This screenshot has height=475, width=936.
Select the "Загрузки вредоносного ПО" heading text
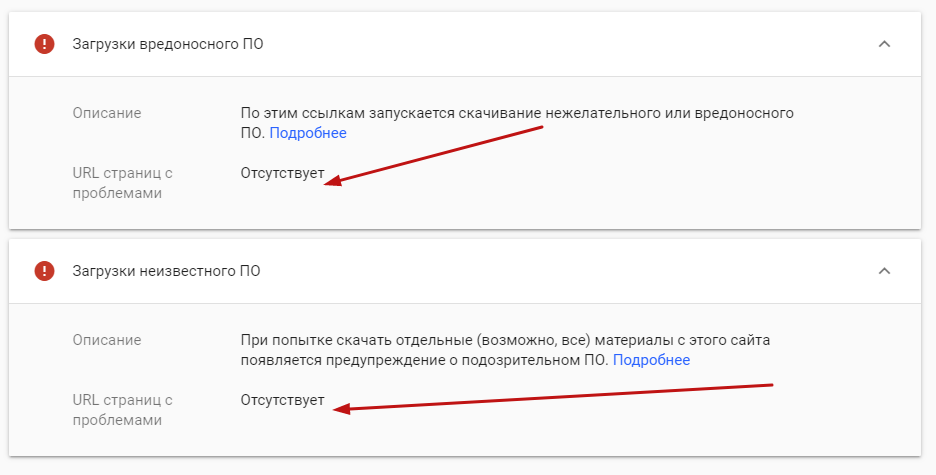(168, 44)
